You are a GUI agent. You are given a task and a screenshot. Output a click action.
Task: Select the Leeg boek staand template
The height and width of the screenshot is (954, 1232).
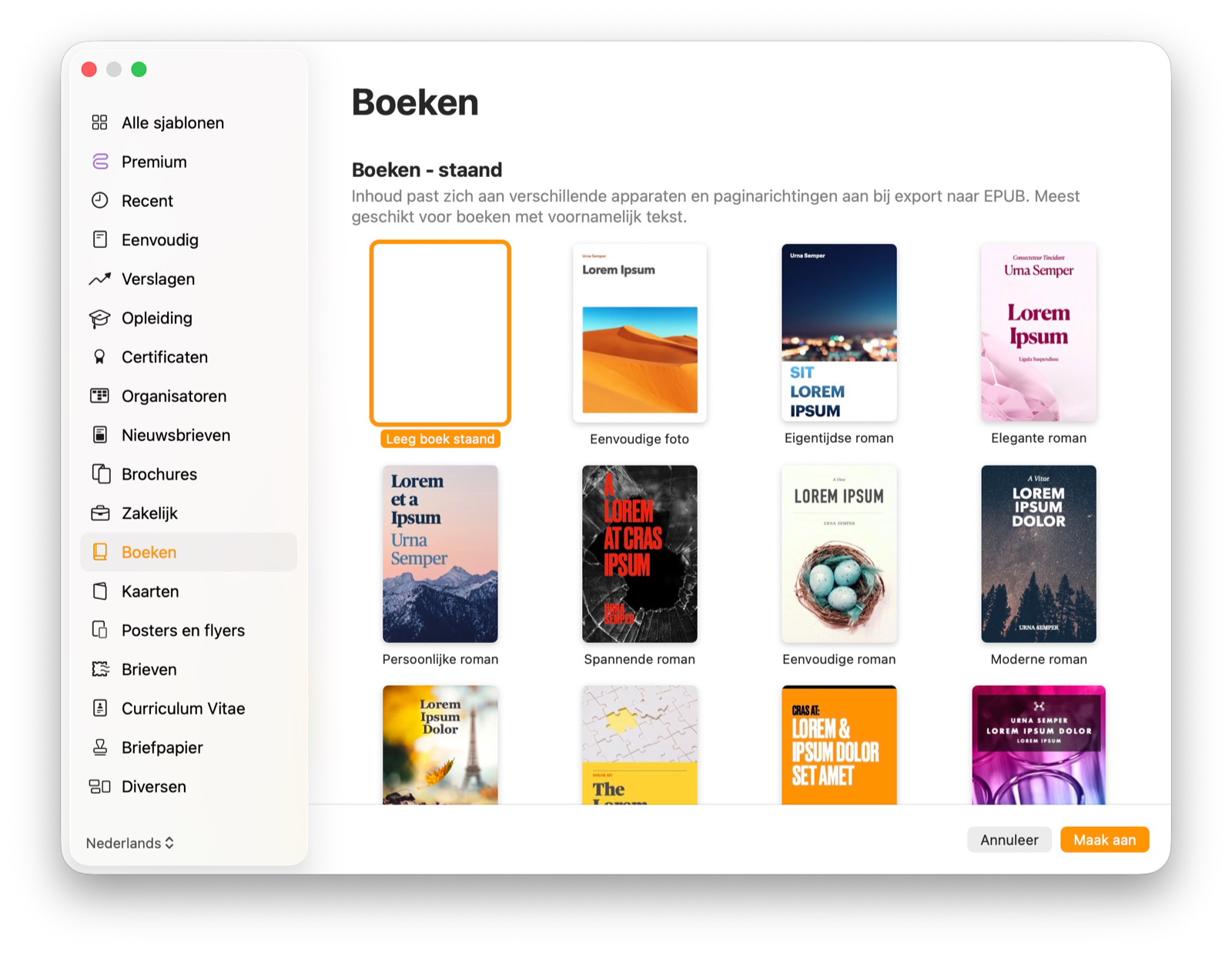(440, 333)
